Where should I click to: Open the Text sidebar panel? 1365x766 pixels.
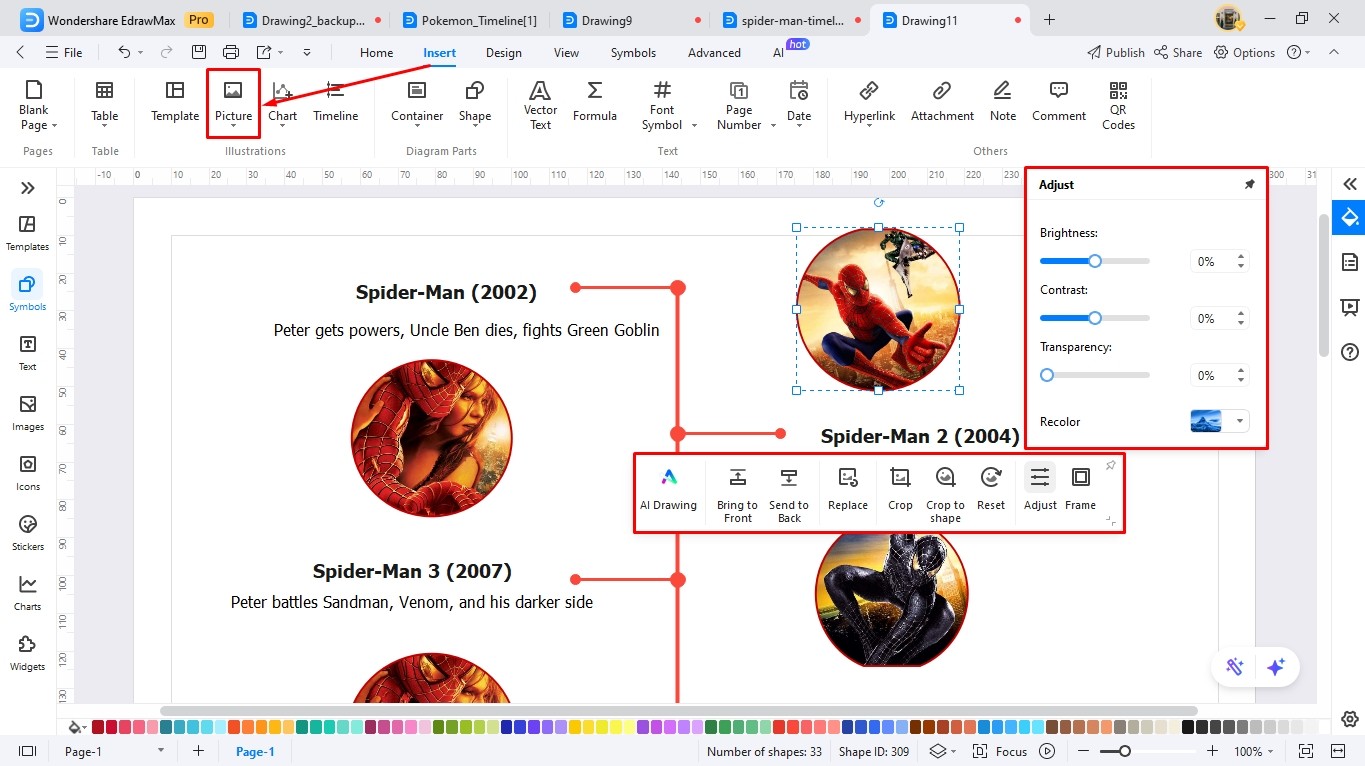[x=28, y=353]
